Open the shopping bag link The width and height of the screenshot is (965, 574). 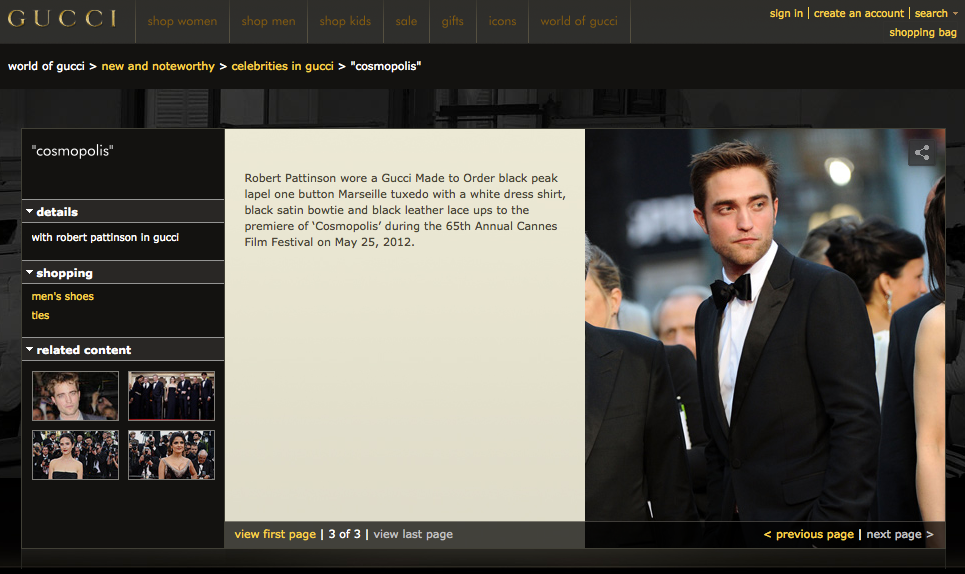[923, 33]
